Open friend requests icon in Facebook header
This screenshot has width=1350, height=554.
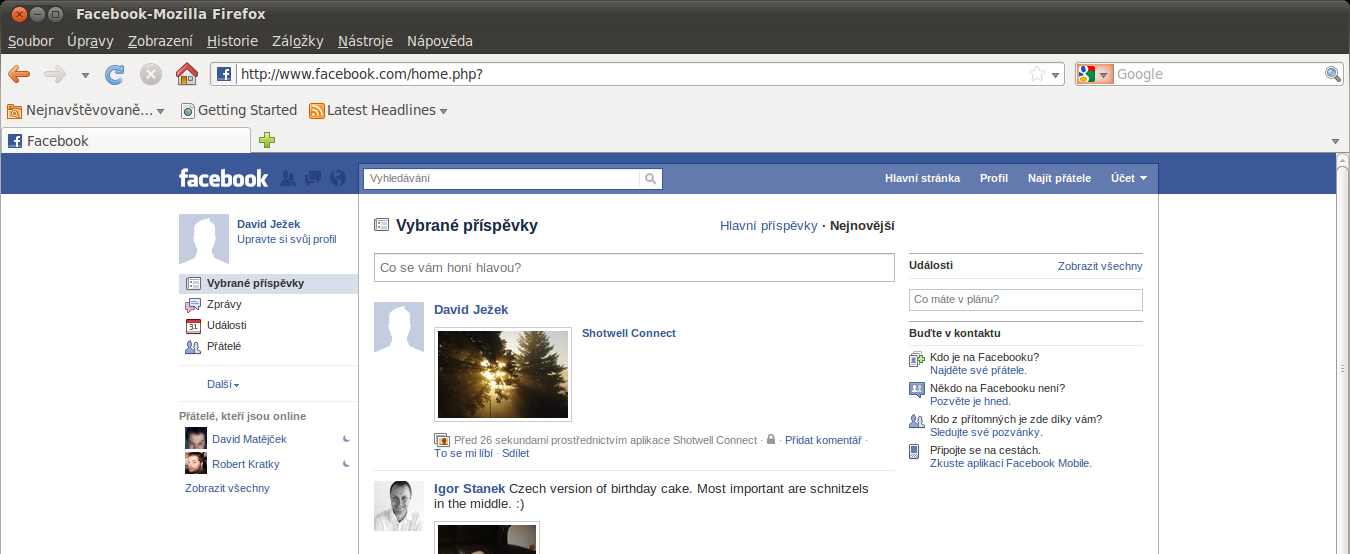288,178
